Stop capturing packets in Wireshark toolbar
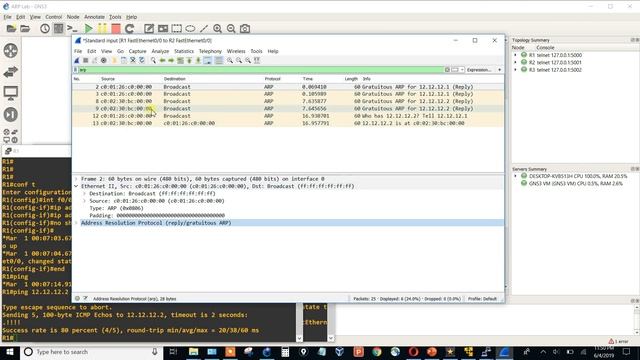The image size is (640, 360). [x=86, y=60]
